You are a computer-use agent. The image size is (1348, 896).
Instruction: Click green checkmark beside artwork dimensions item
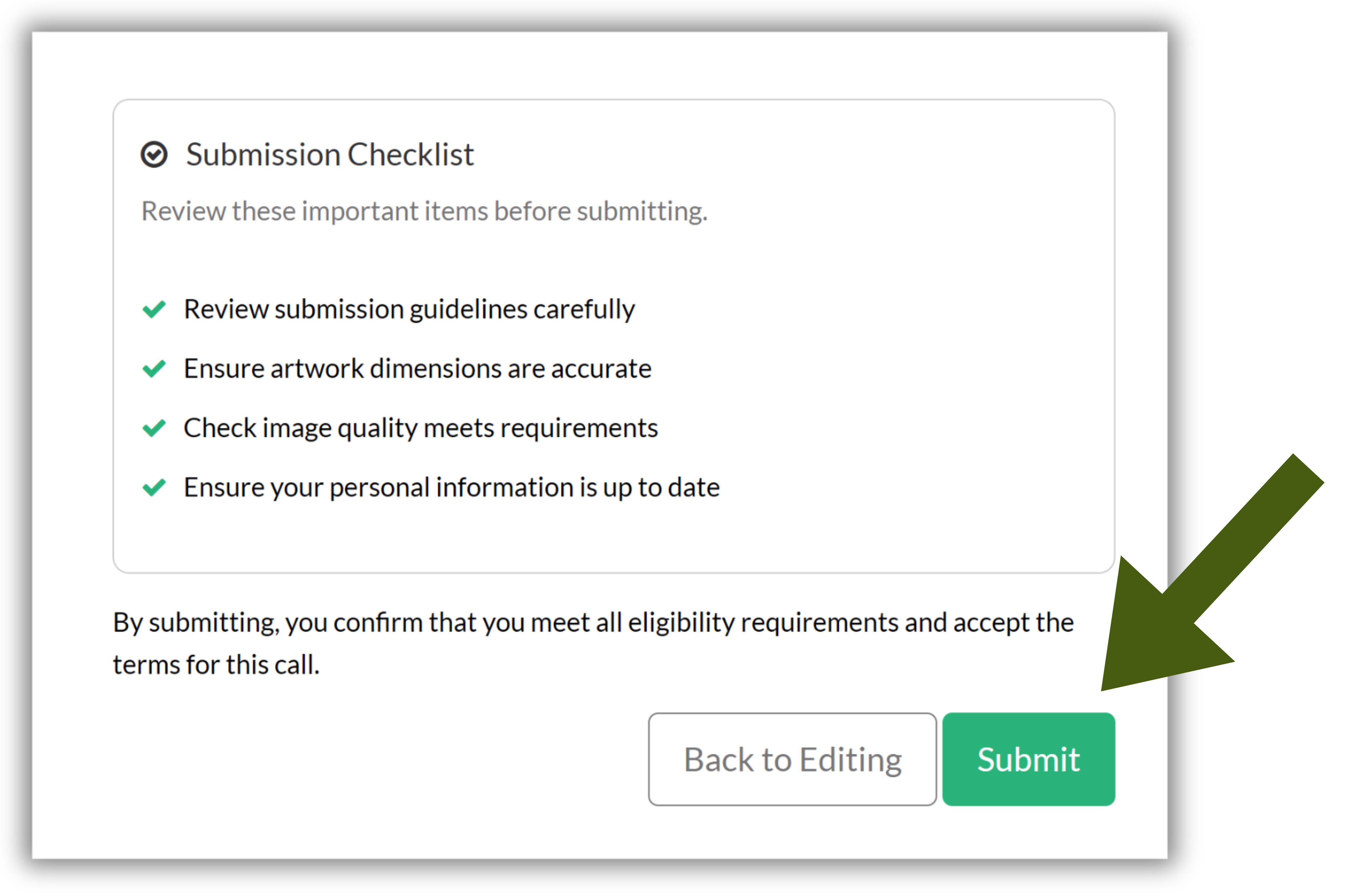point(154,369)
